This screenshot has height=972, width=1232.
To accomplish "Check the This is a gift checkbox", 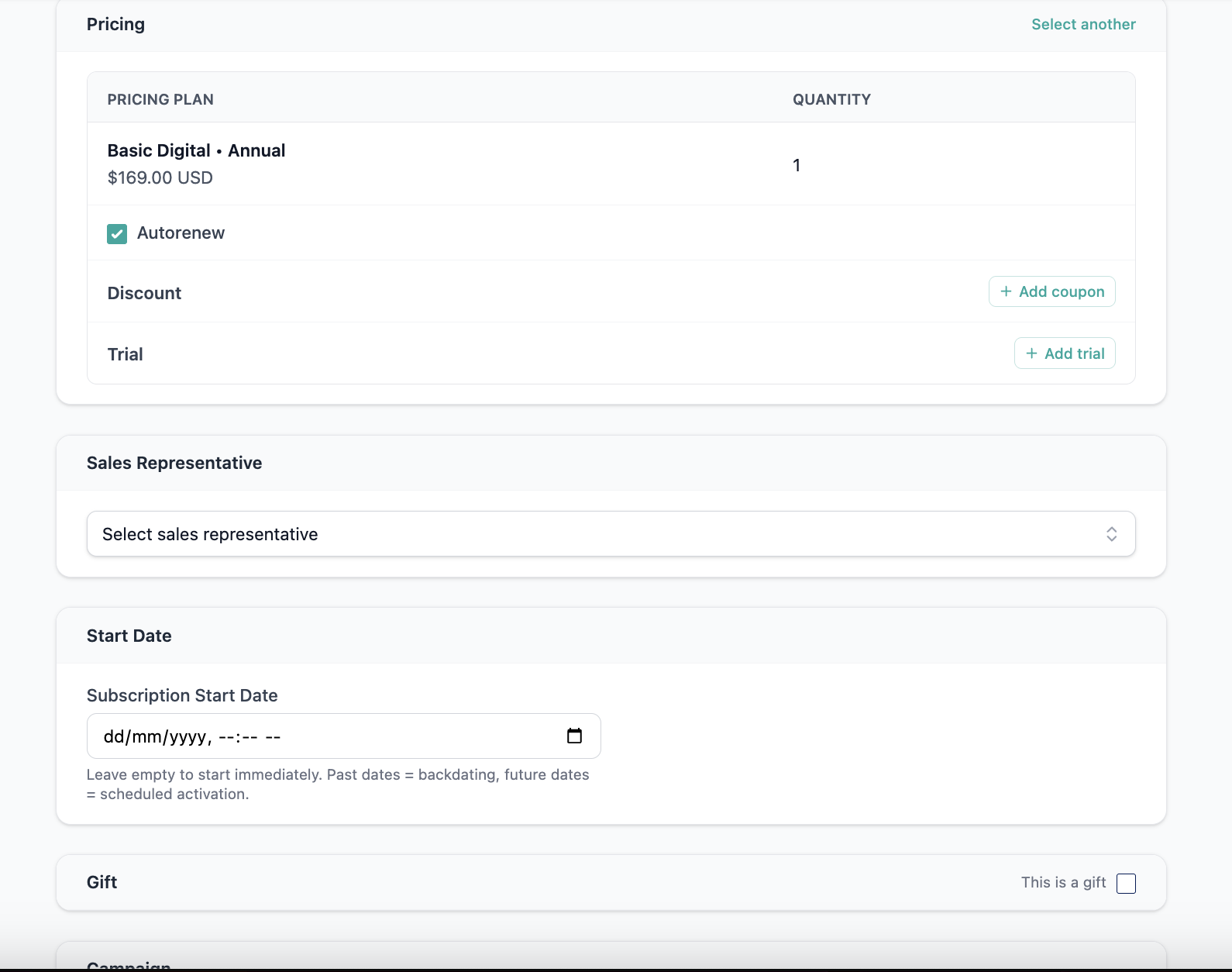I will coord(1126,883).
